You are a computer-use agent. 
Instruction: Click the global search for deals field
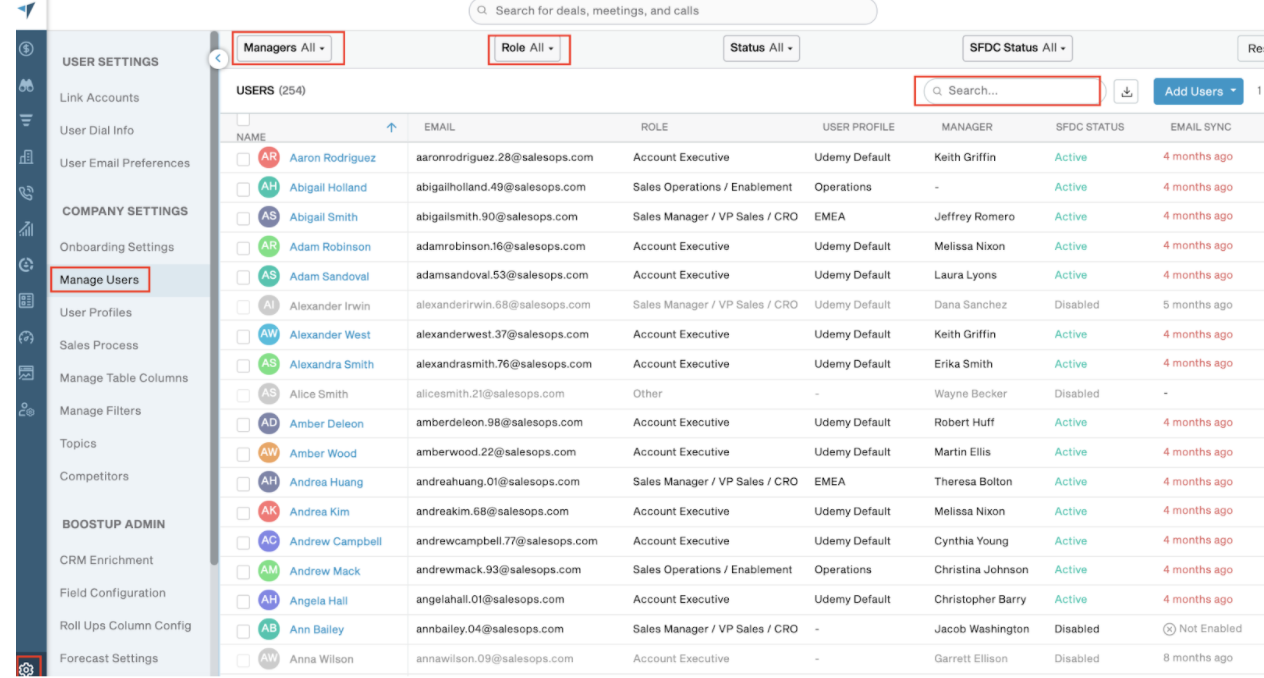[673, 11]
